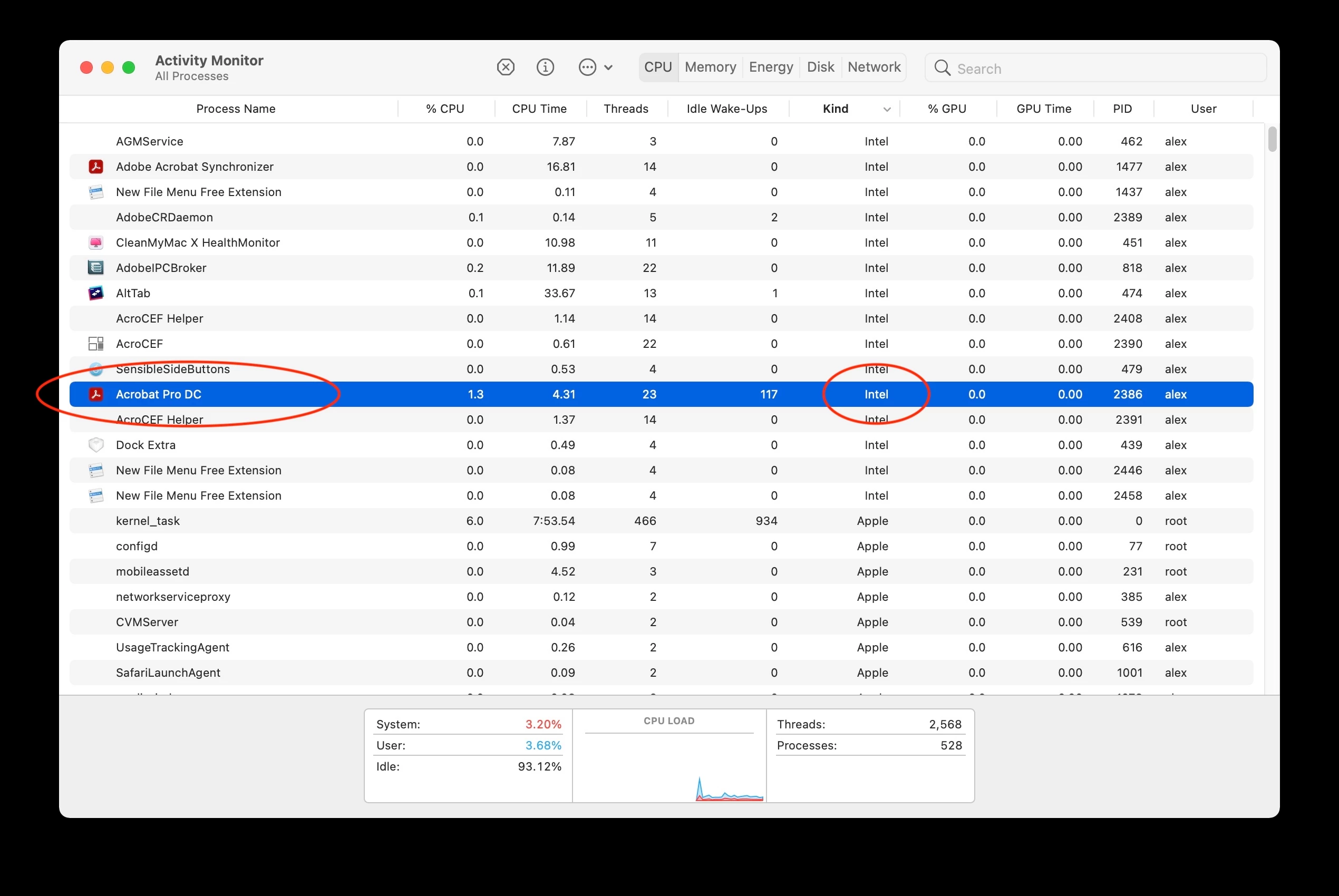Switch to the Energy tab
Viewport: 1339px width, 896px height.
(x=770, y=67)
